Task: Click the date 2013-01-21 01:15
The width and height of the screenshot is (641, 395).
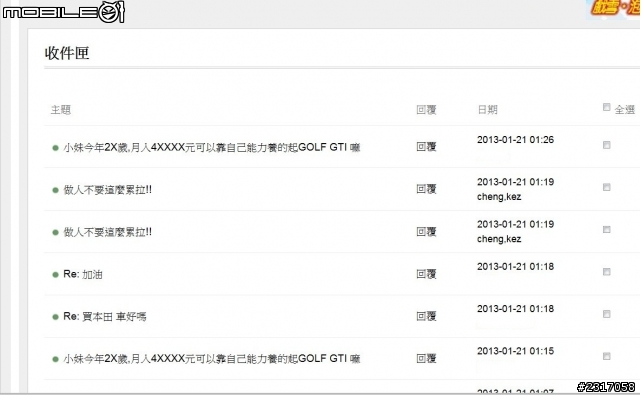Action: coord(515,351)
